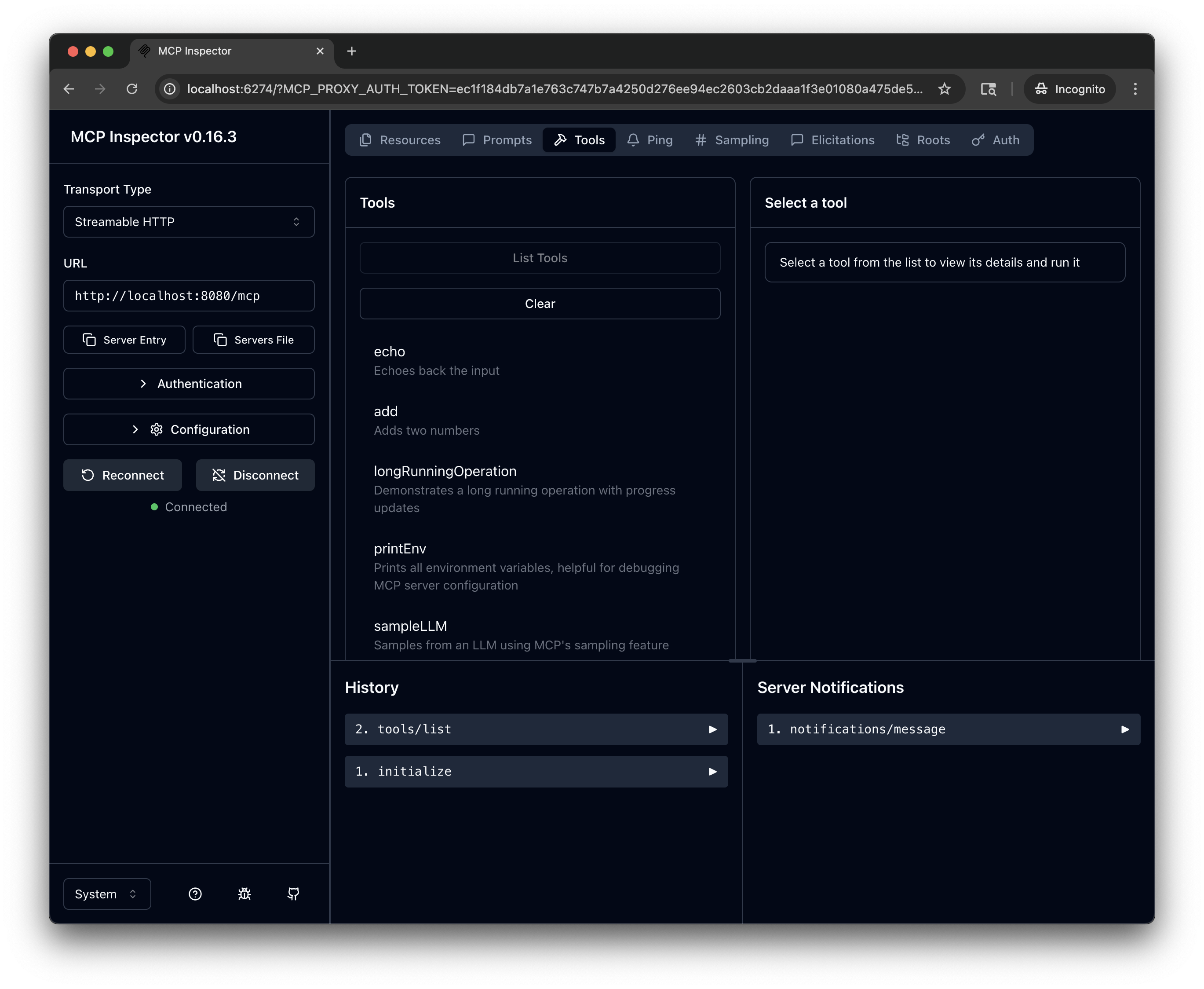Screen dimensions: 1204x989
Task: Click the Incognito mode indicator
Action: tap(1069, 89)
